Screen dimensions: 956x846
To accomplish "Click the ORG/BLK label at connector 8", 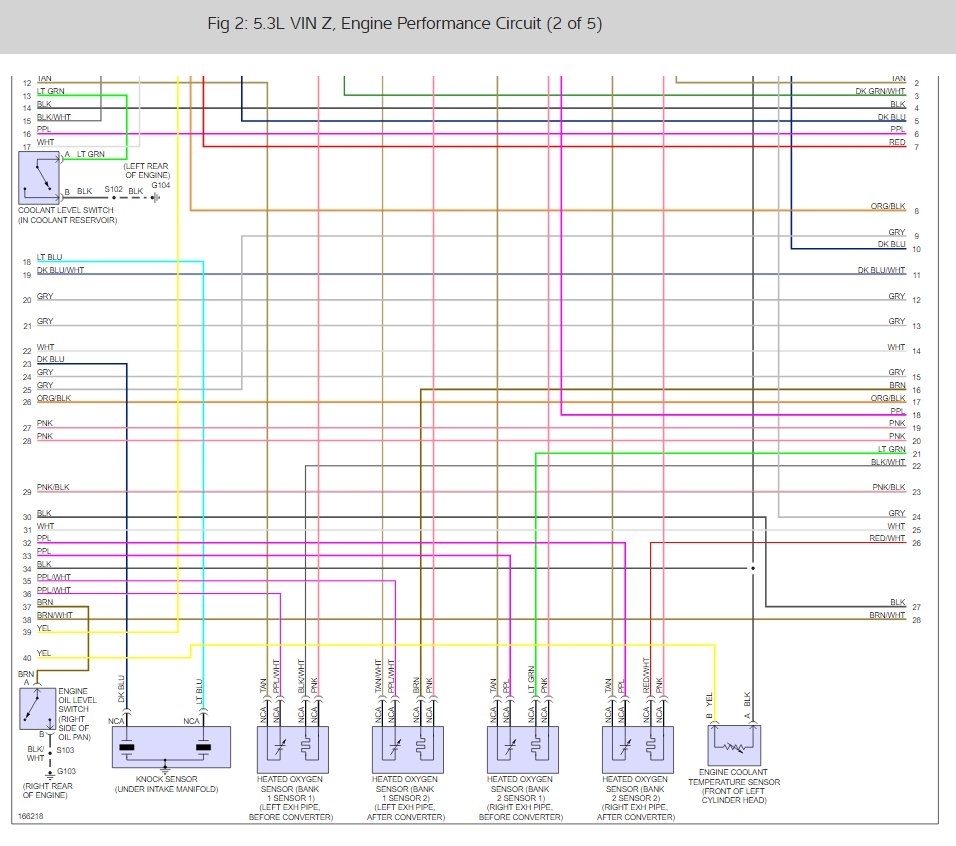I will pyautogui.click(x=888, y=206).
